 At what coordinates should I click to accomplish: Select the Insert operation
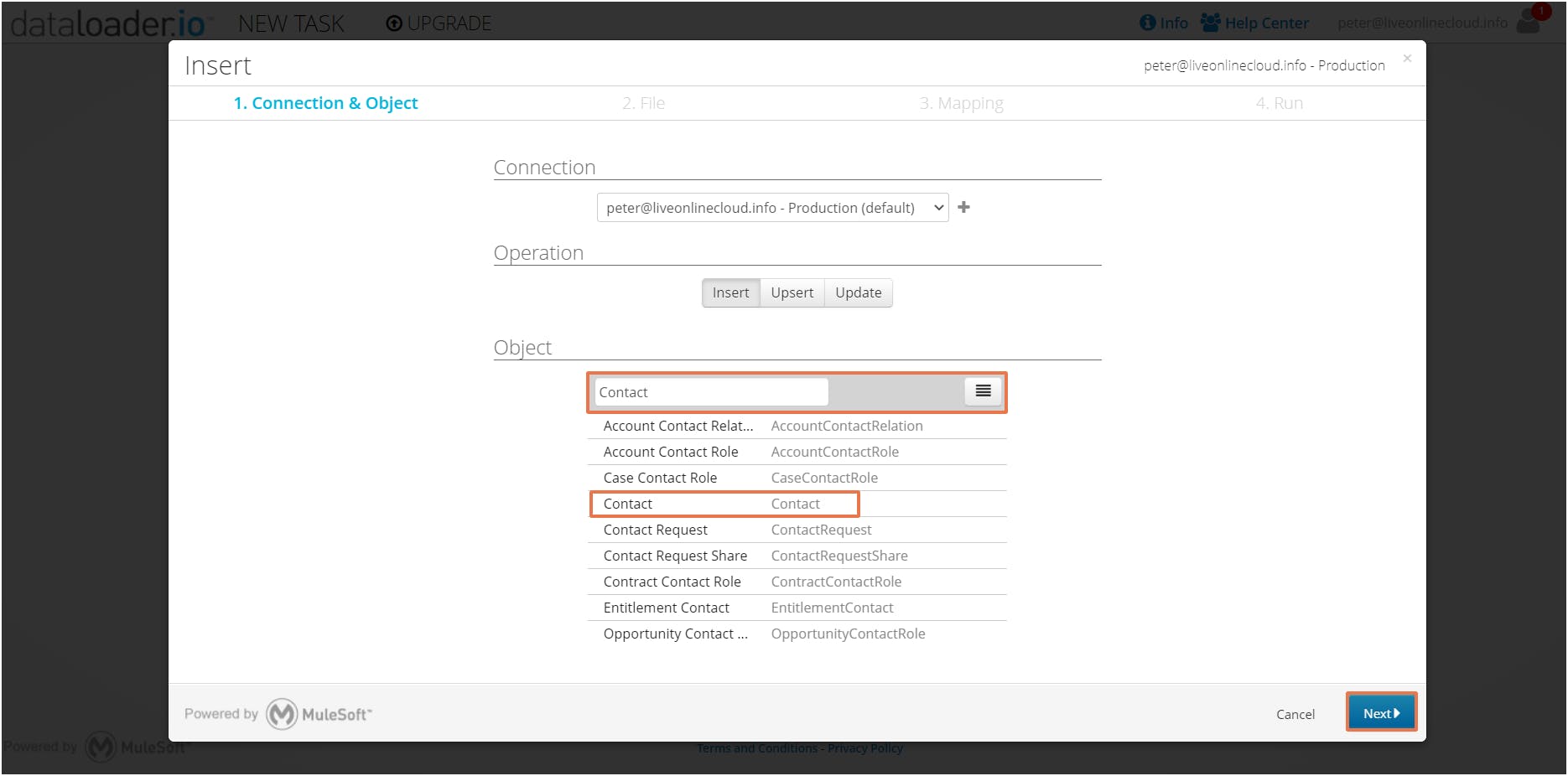[730, 292]
